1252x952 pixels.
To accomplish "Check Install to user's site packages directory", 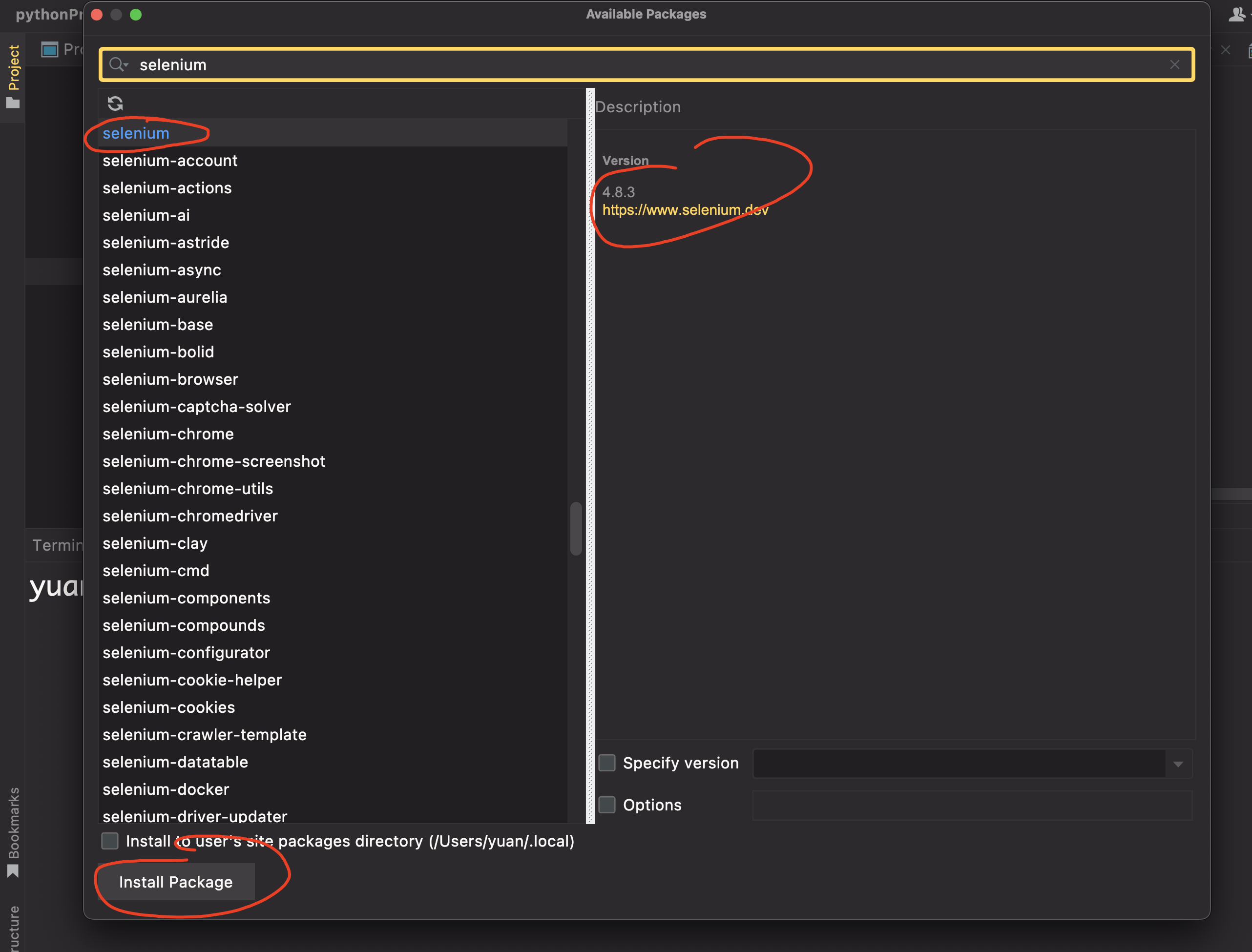I will [110, 841].
